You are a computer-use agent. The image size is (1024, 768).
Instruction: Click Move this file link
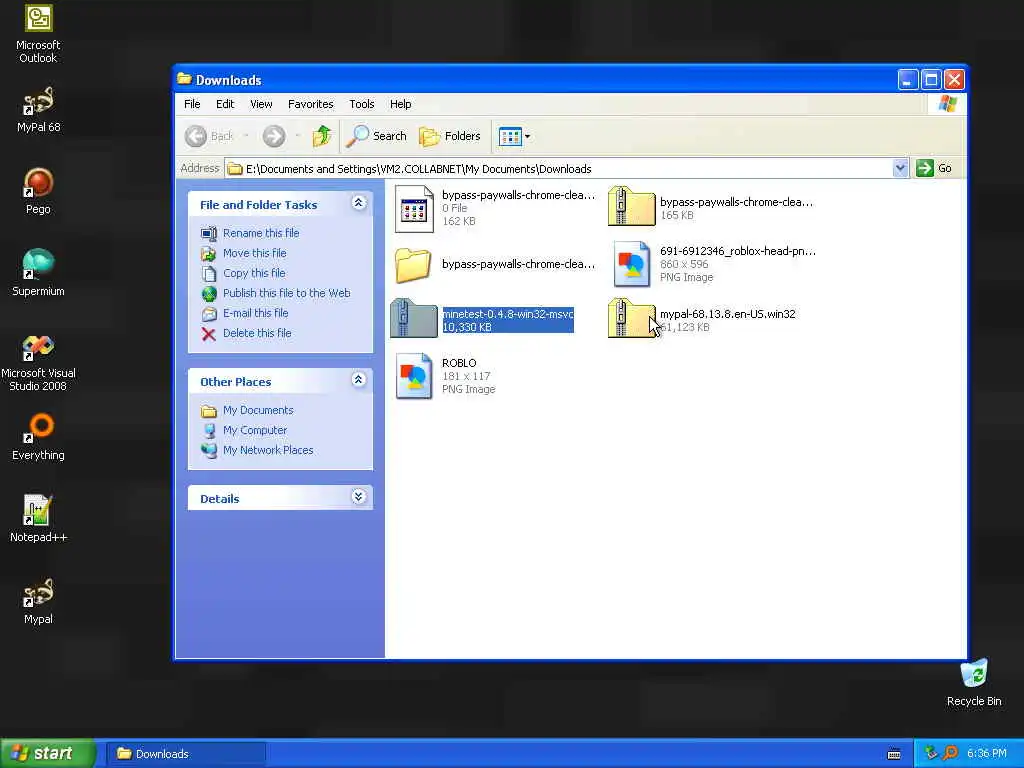[254, 253]
